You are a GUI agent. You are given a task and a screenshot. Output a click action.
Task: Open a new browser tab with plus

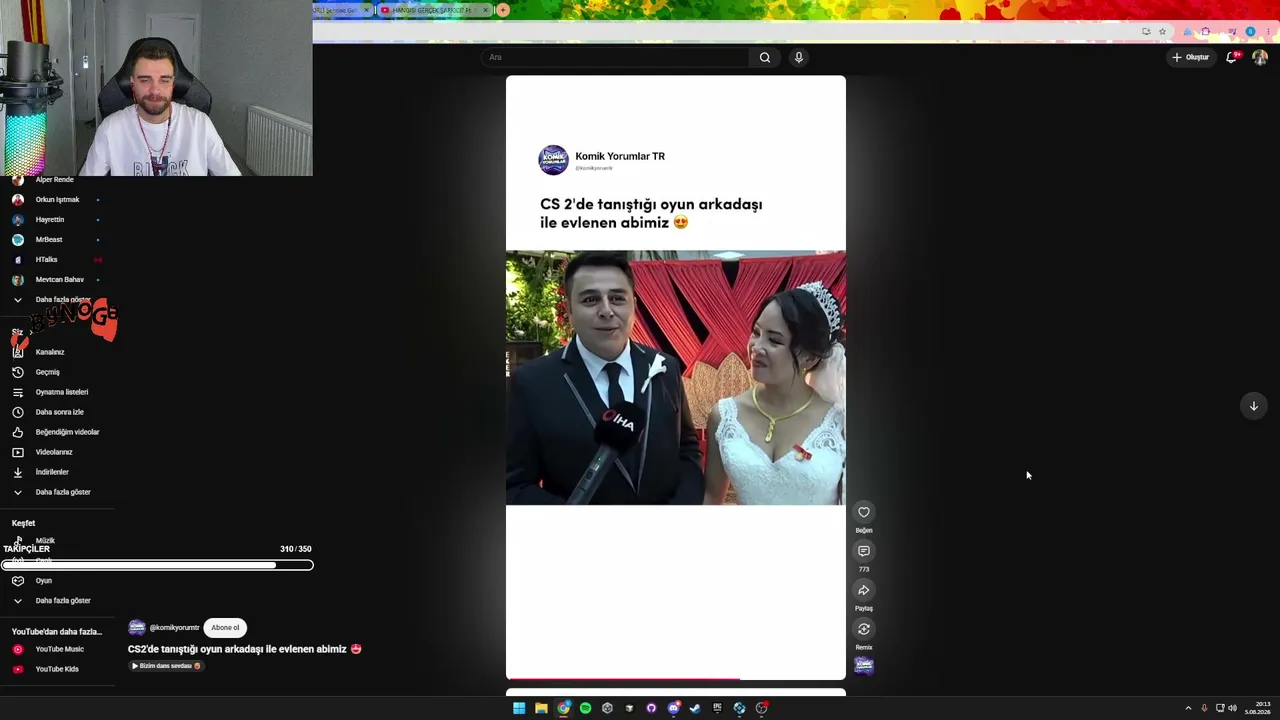click(x=503, y=10)
